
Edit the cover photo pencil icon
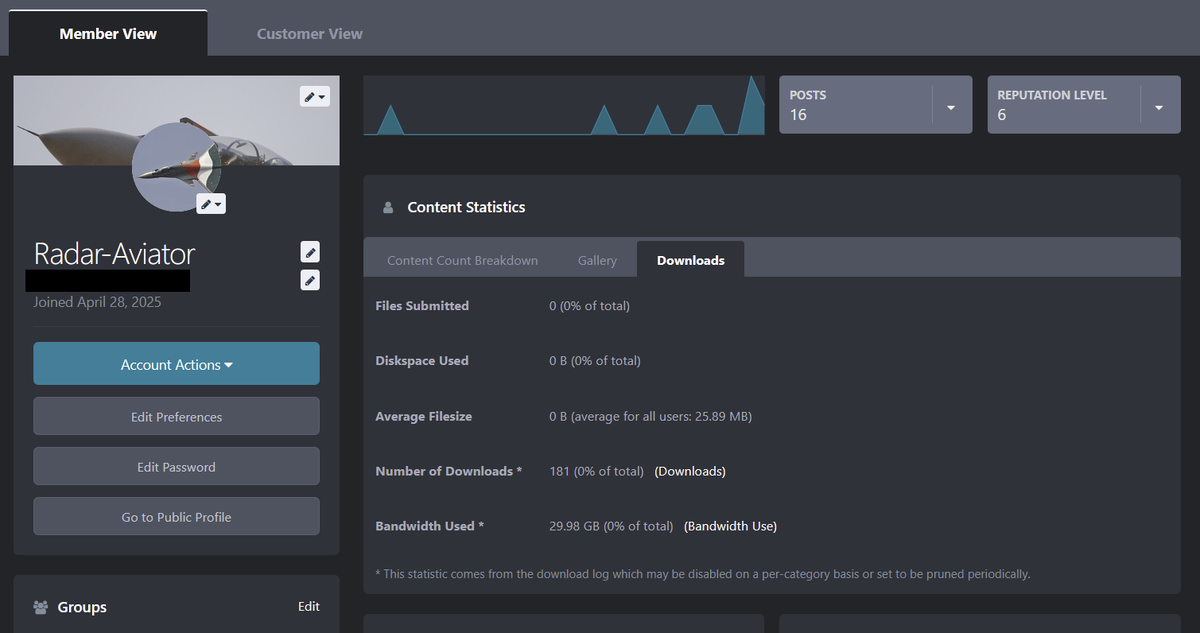314,96
